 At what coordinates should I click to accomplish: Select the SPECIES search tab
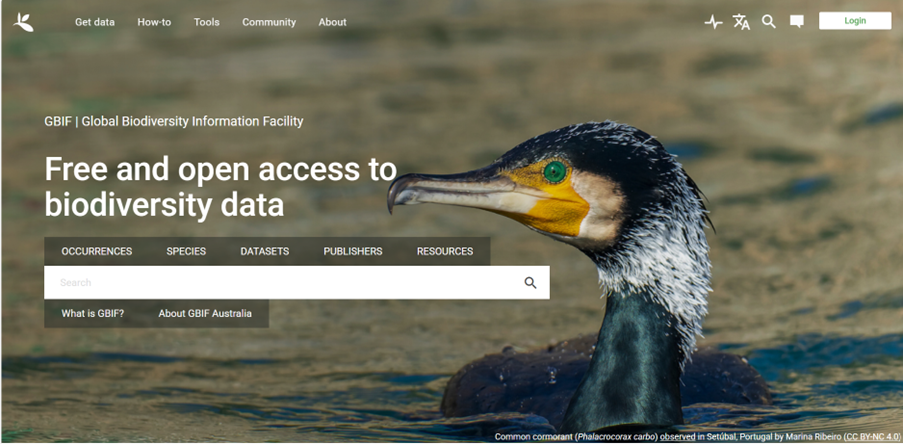(x=186, y=251)
